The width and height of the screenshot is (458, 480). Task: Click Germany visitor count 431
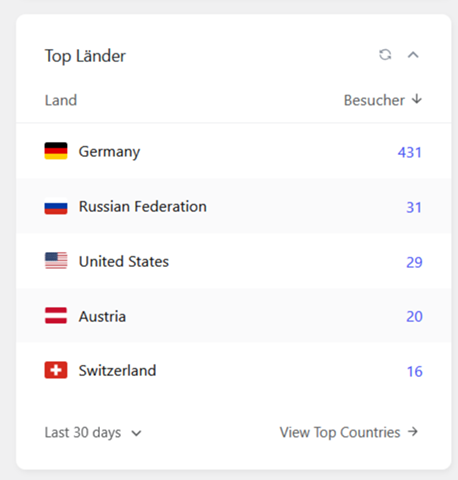click(x=410, y=152)
